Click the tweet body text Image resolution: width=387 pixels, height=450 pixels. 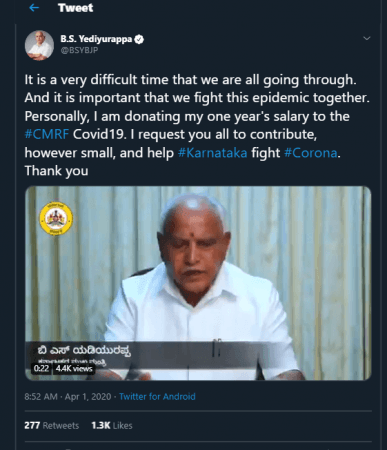(x=197, y=125)
